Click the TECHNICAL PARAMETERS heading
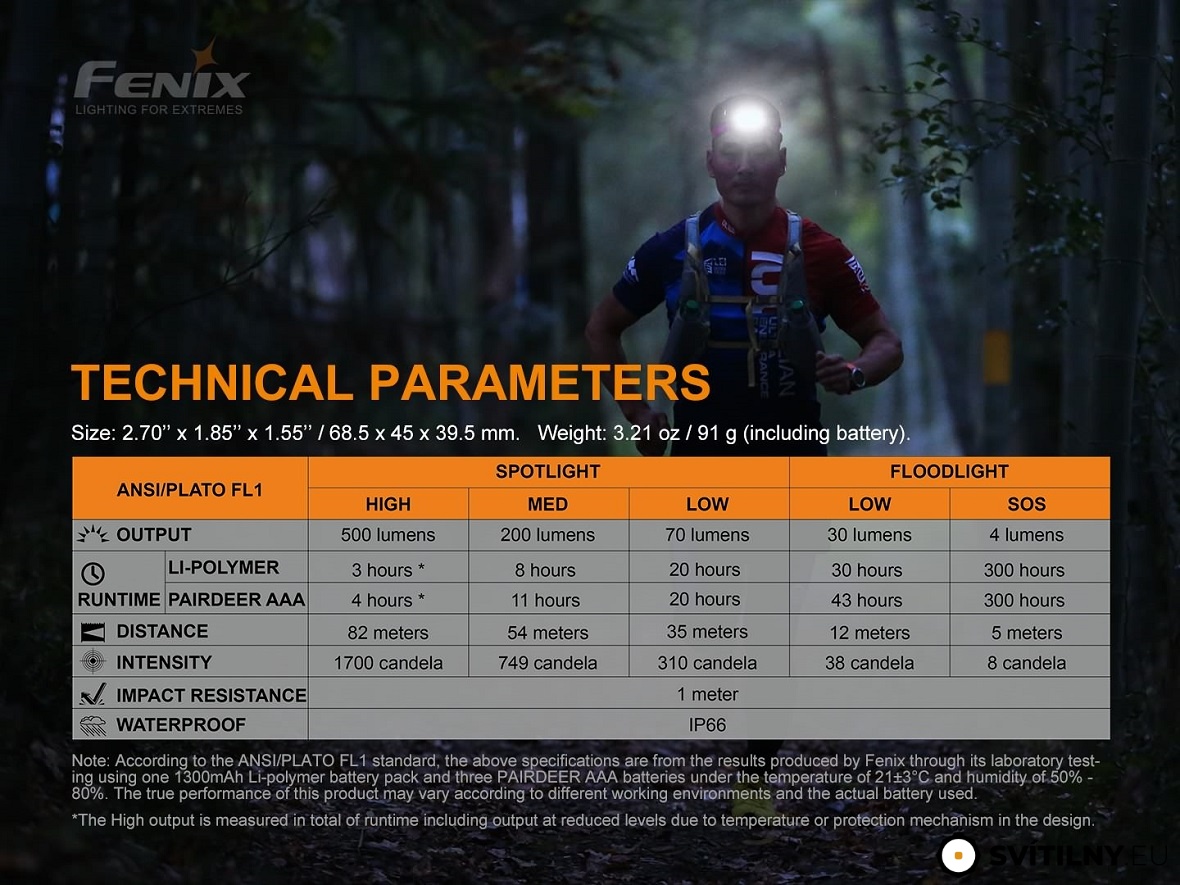1180x885 pixels. click(391, 383)
